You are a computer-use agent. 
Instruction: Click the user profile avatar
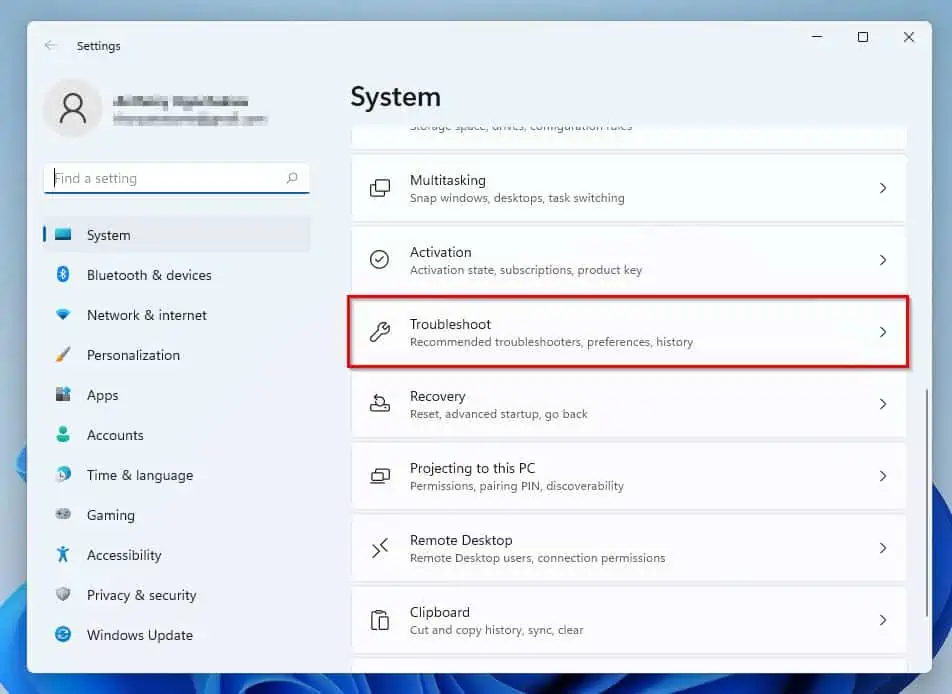[x=73, y=108]
